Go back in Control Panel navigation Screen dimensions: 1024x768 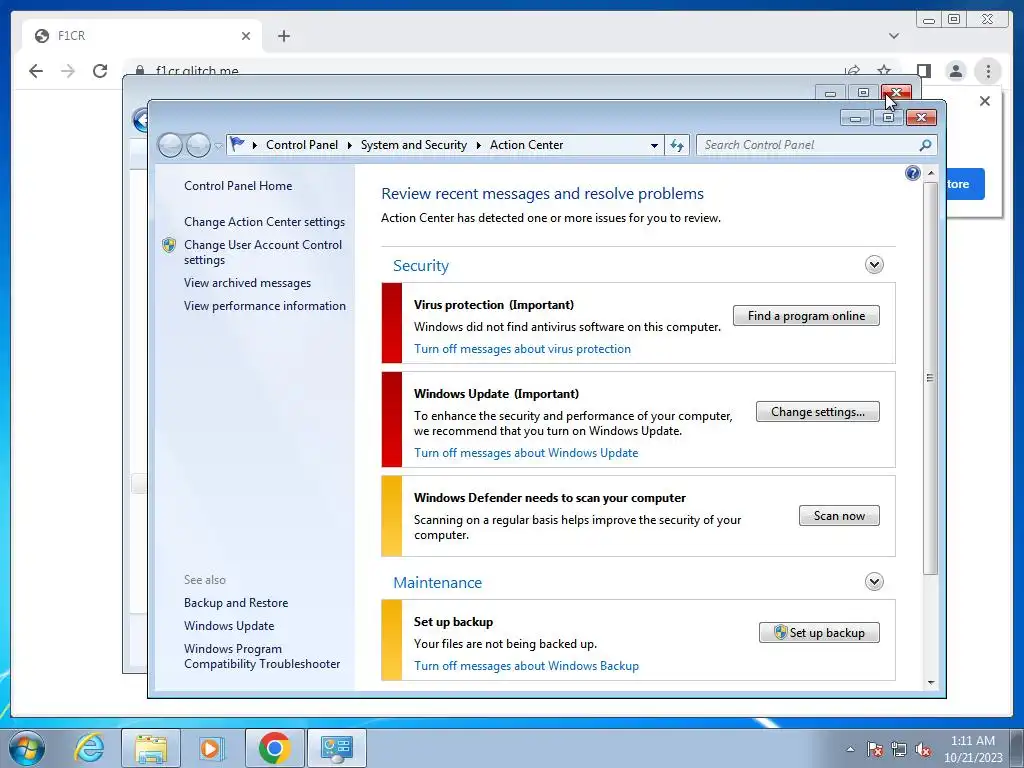(170, 145)
